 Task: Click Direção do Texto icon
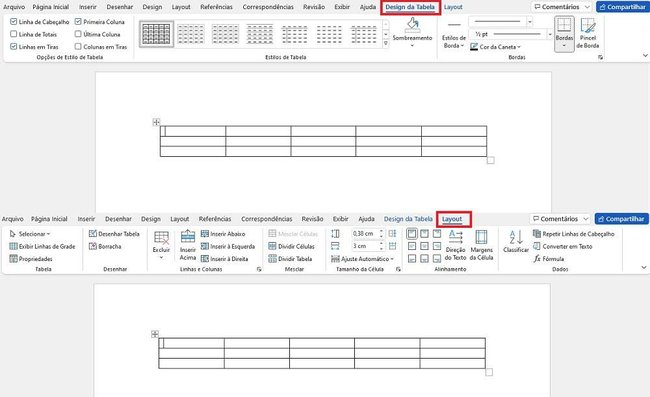(455, 245)
